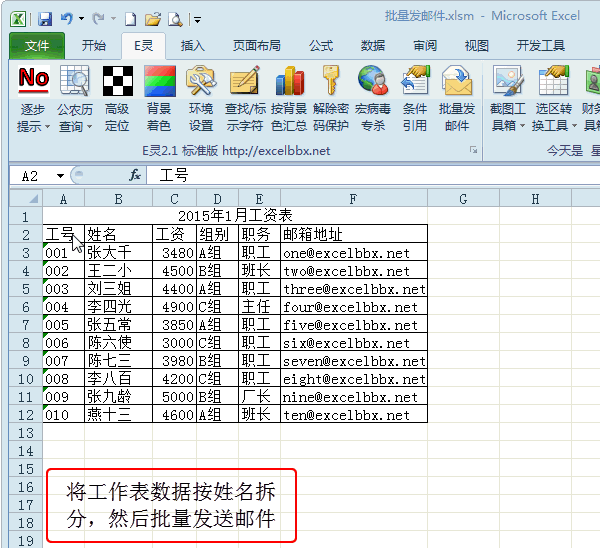Image resolution: width=600 pixels, height=548 pixels.
Task: Open 截图工具箱 picture icon
Action: pyautogui.click(x=508, y=80)
